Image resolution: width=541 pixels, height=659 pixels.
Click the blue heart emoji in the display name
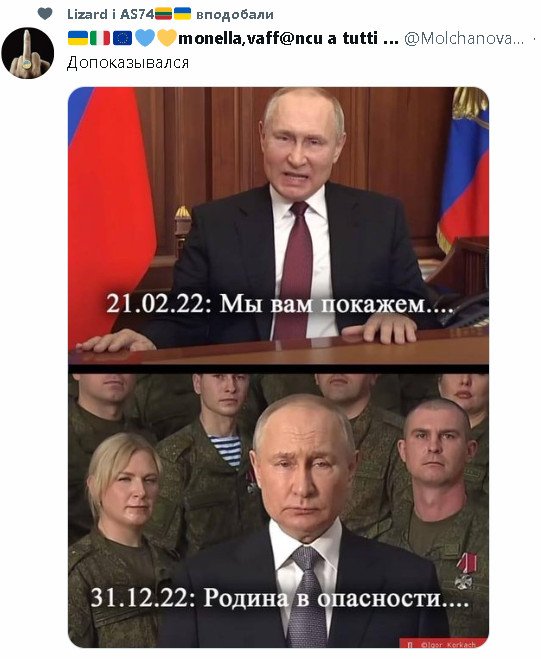coord(145,38)
